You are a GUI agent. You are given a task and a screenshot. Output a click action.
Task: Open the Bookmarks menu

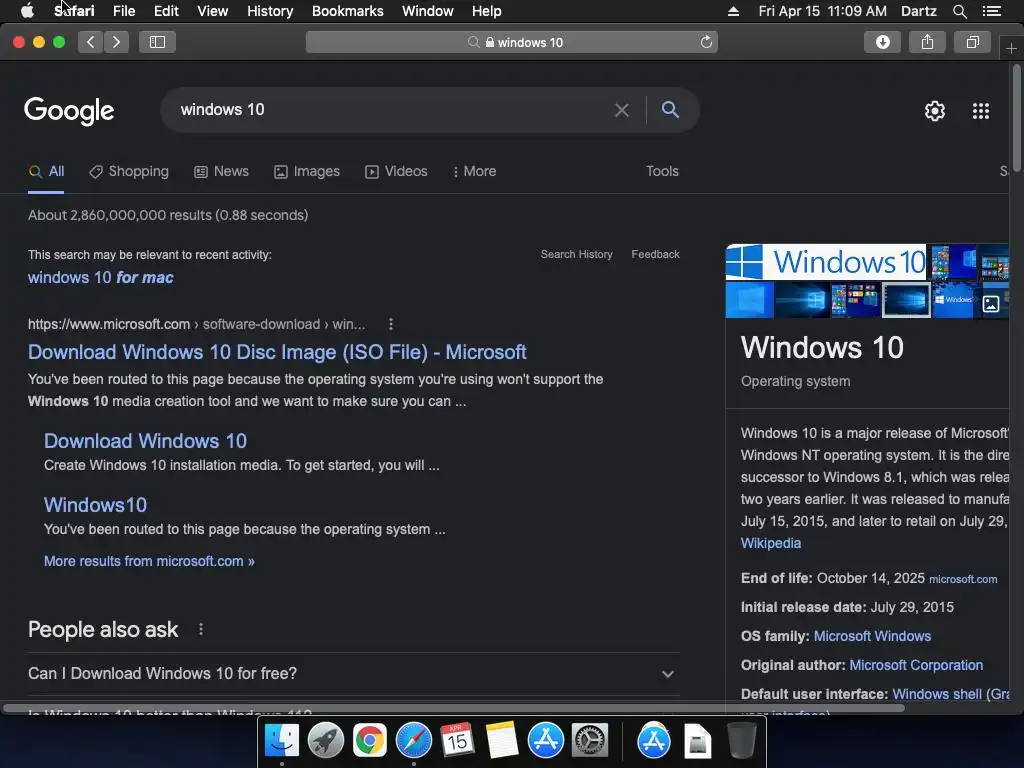[347, 11]
